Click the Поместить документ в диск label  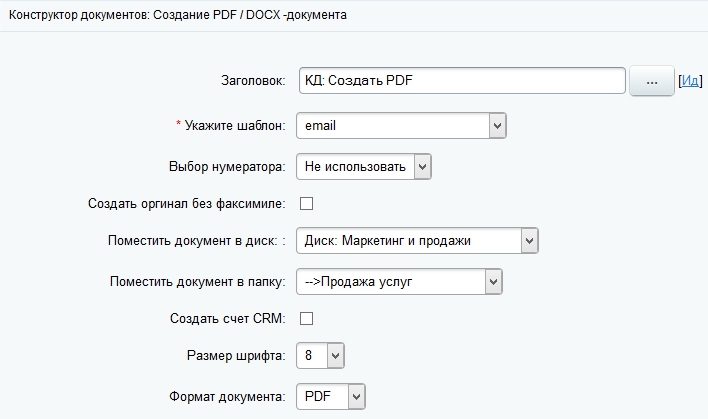(x=197, y=241)
